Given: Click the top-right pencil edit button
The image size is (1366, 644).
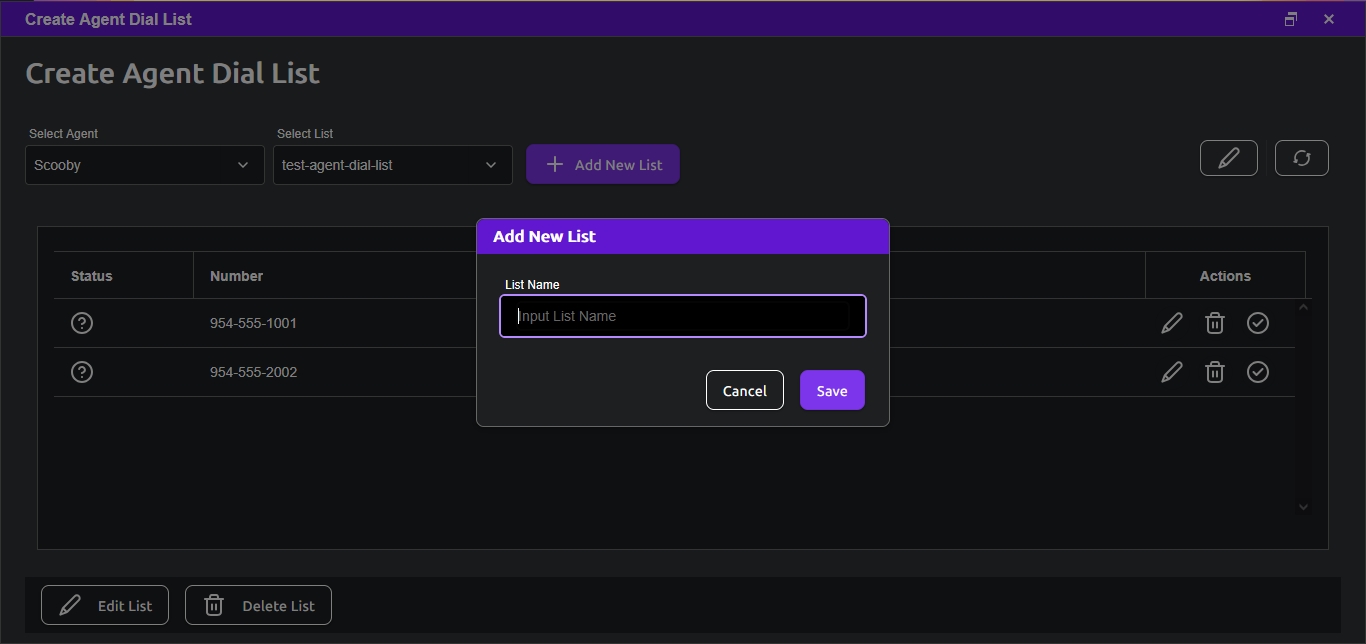Looking at the screenshot, I should (1229, 158).
